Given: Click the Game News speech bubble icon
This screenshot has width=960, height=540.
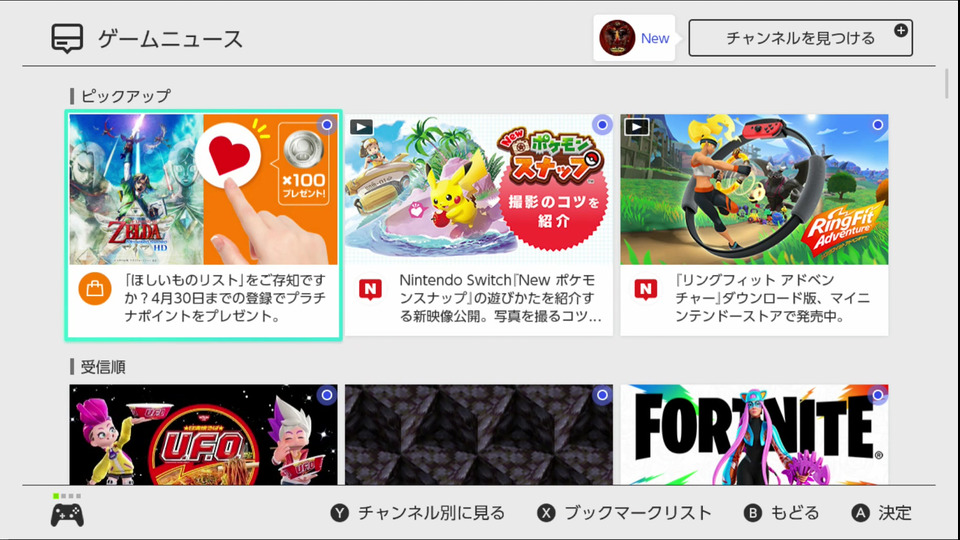Looking at the screenshot, I should (67, 39).
